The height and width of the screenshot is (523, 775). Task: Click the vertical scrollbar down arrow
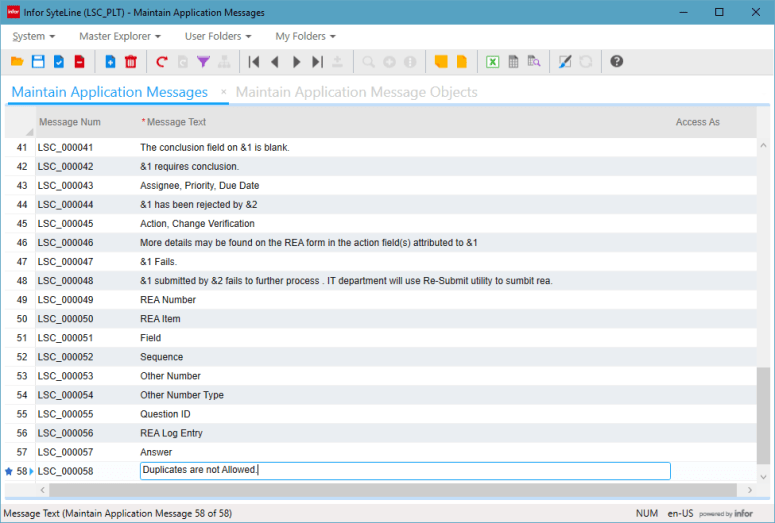[763, 477]
